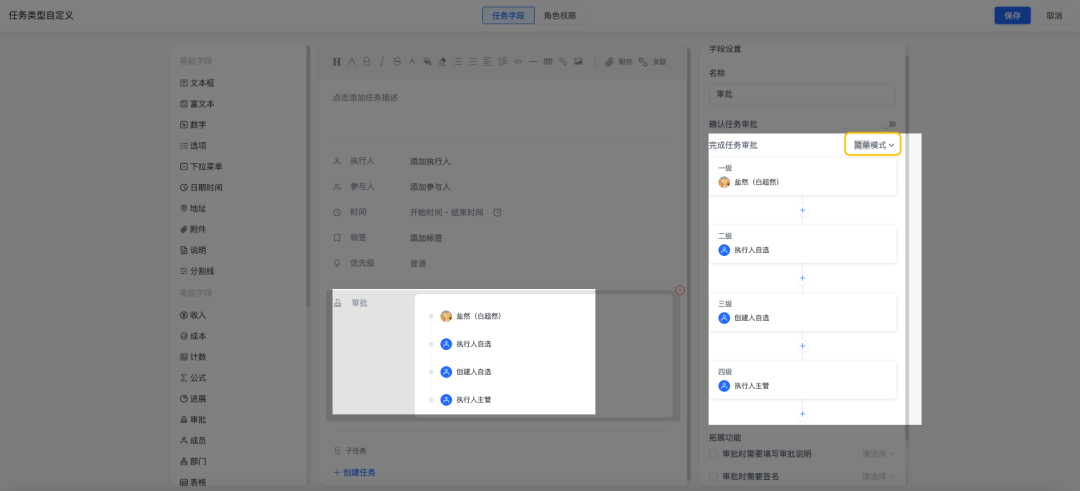Image resolution: width=1080 pixels, height=491 pixels.
Task: Click the 点击添加任务描述 description area
Action: coord(365,98)
